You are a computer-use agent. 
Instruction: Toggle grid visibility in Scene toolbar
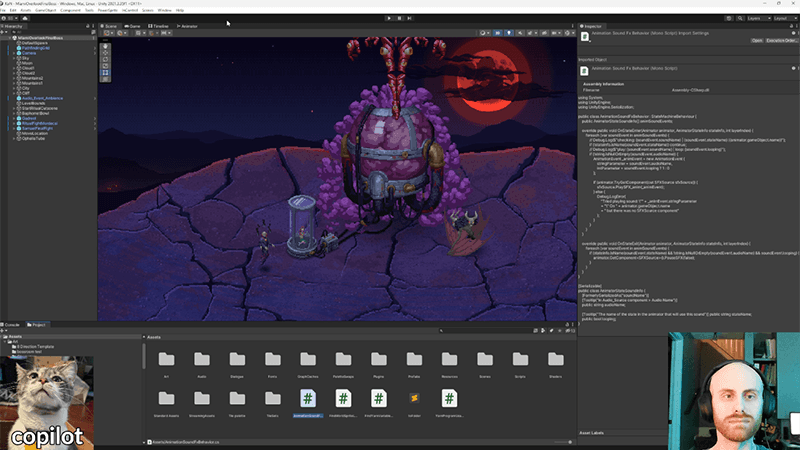pos(139,33)
